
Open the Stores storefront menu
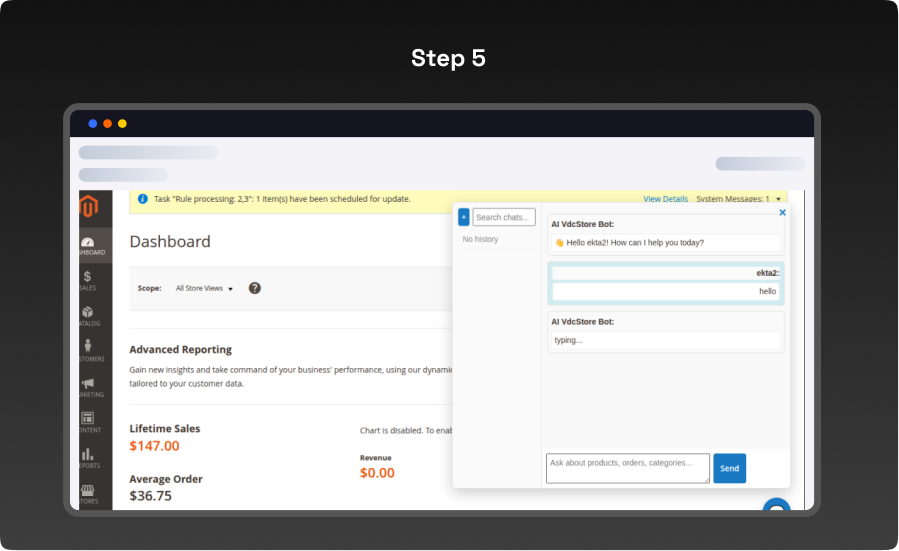[88, 493]
